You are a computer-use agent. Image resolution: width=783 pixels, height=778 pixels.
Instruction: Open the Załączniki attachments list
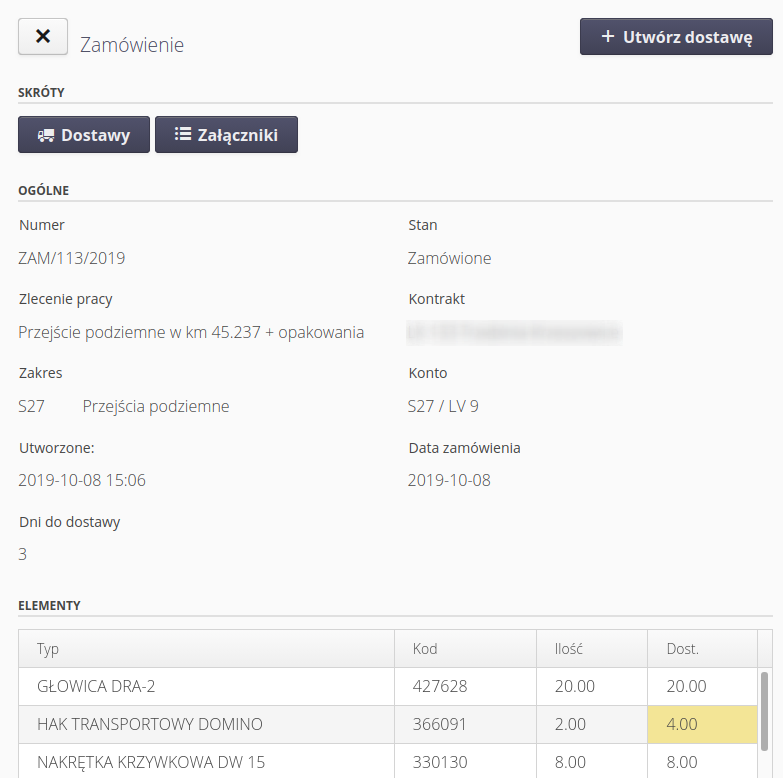pos(226,135)
